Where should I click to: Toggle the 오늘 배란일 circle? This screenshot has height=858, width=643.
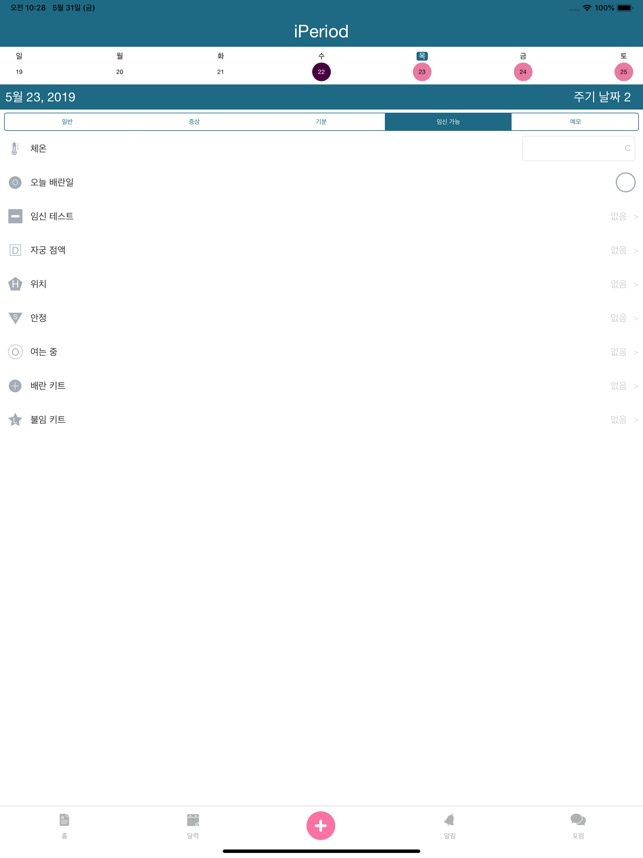coord(625,182)
